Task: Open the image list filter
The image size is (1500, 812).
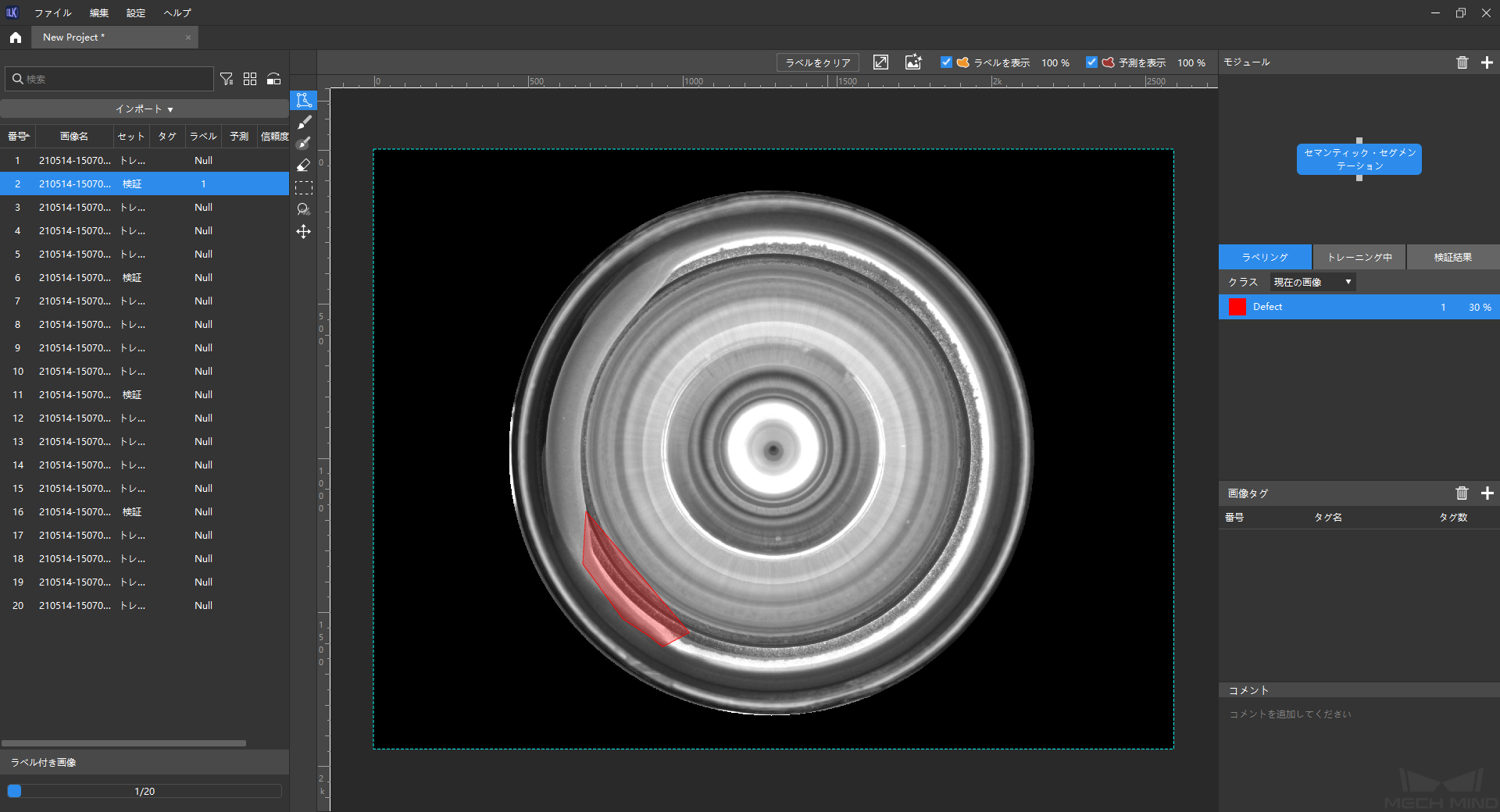Action: (227, 79)
